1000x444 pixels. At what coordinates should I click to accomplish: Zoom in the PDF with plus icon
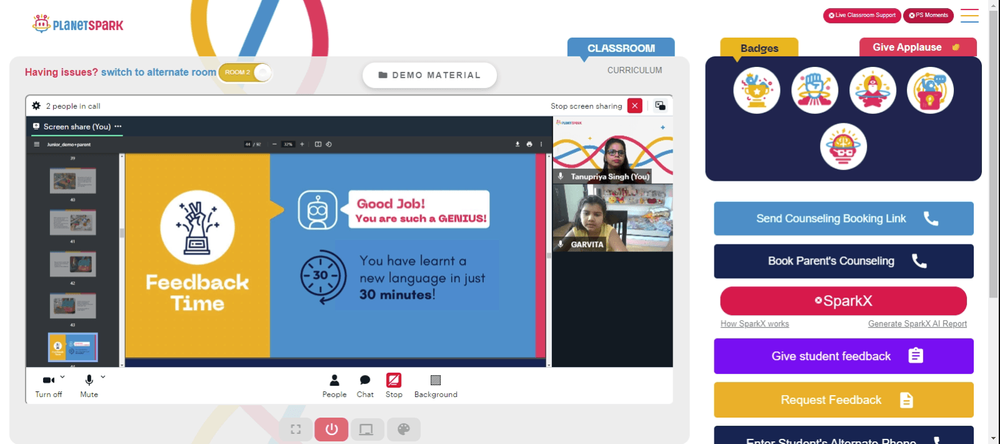[302, 144]
